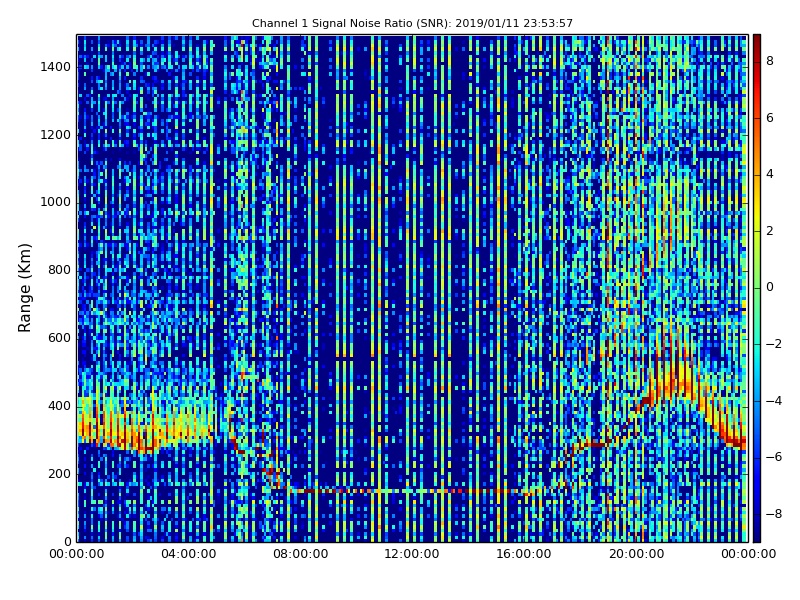Viewport: 800px width, 600px height.
Task: Click the 20:00:00 time axis label
Action: point(636,554)
